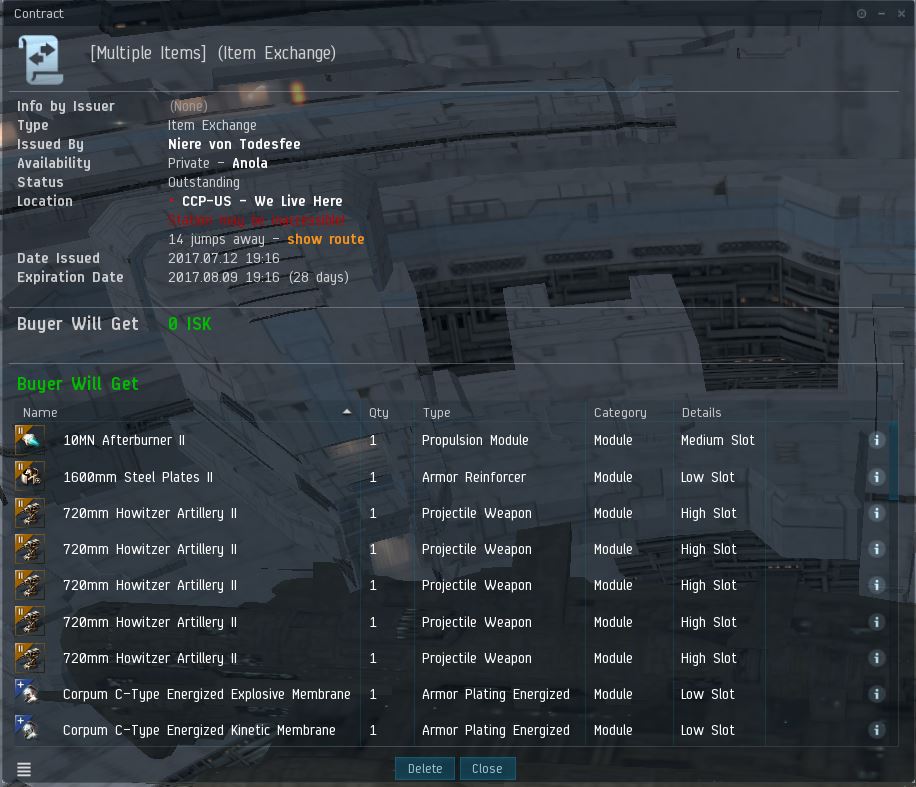The image size is (916, 787).
Task: Click the Armor Reinforcer type cell
Action: coord(474,477)
